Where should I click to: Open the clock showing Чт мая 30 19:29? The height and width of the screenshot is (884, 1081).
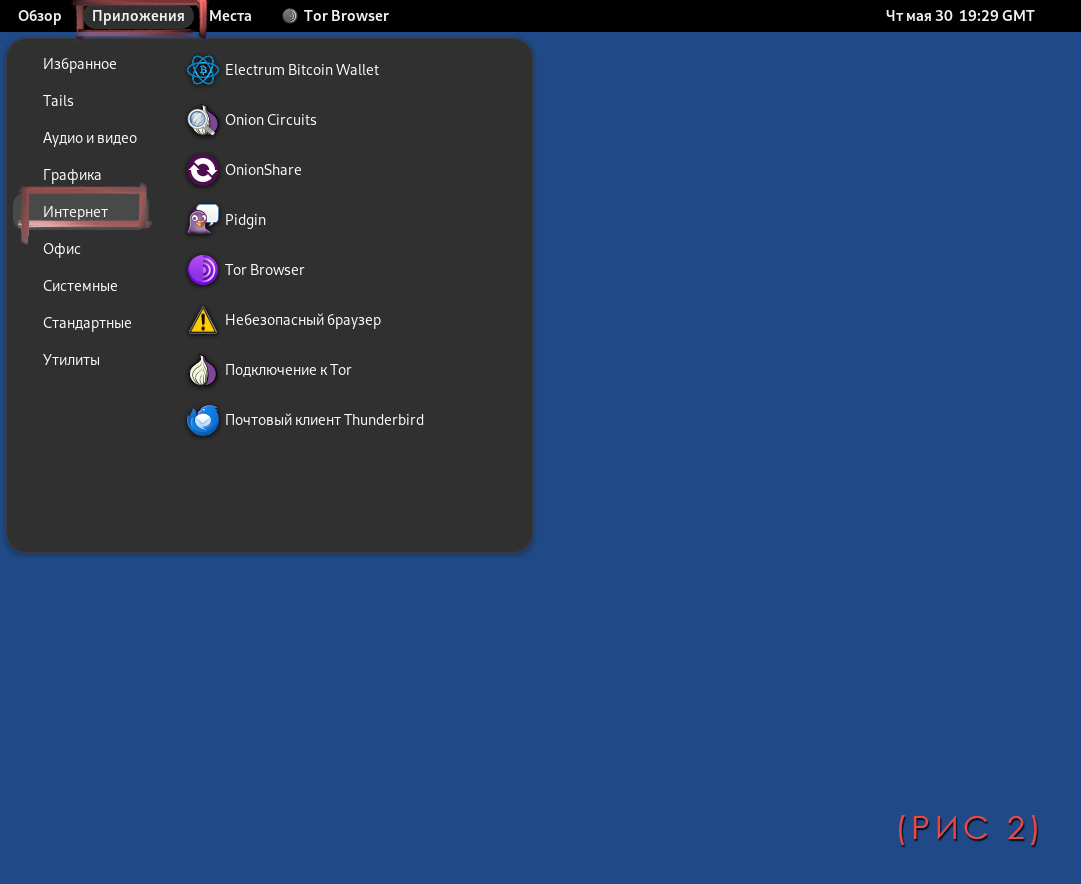[960, 16]
